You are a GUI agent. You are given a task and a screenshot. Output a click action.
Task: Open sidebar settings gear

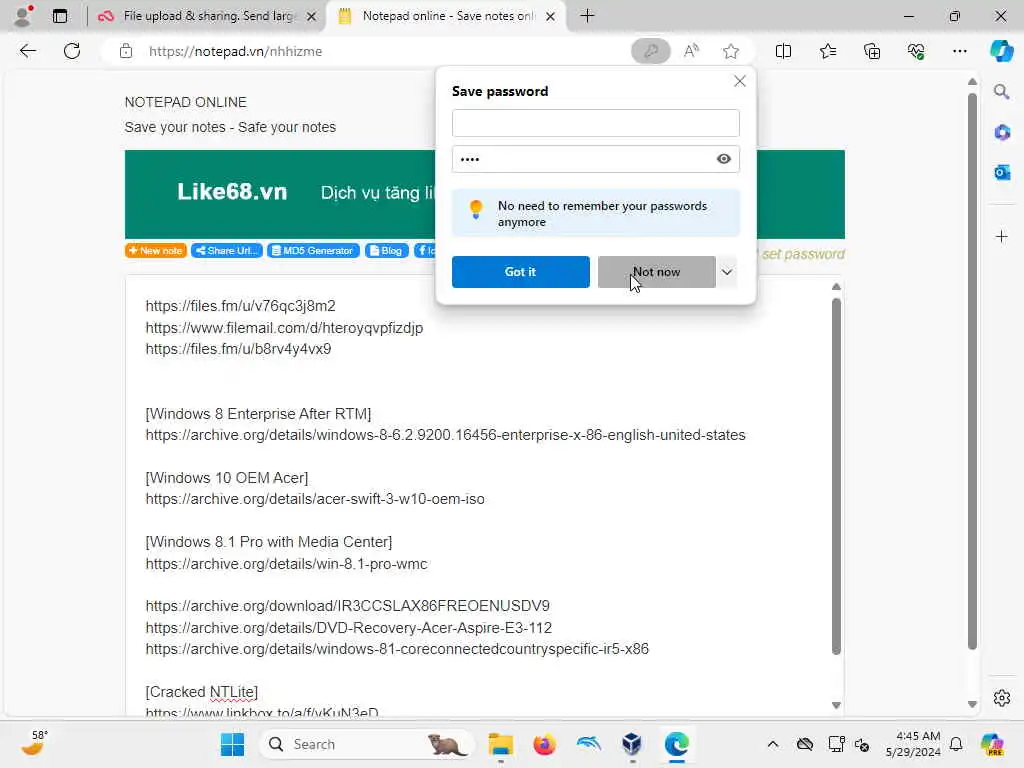pos(1001,698)
